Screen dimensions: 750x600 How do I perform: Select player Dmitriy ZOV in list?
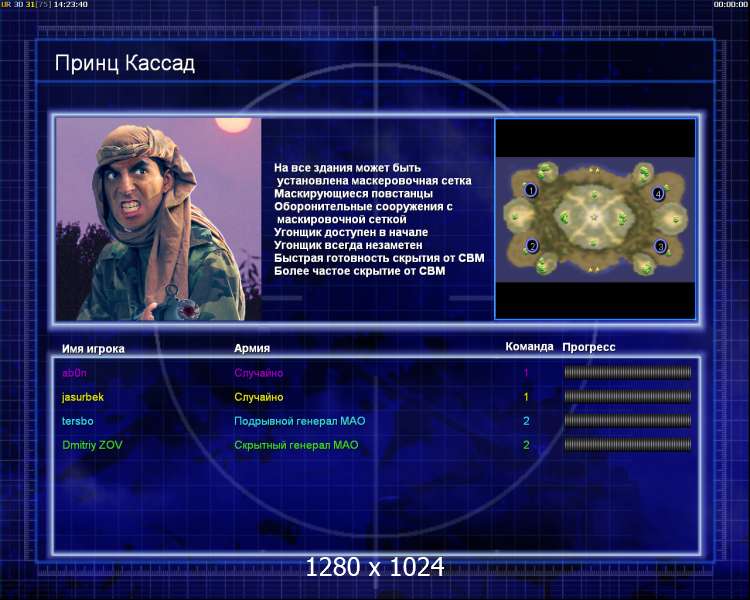coord(94,445)
